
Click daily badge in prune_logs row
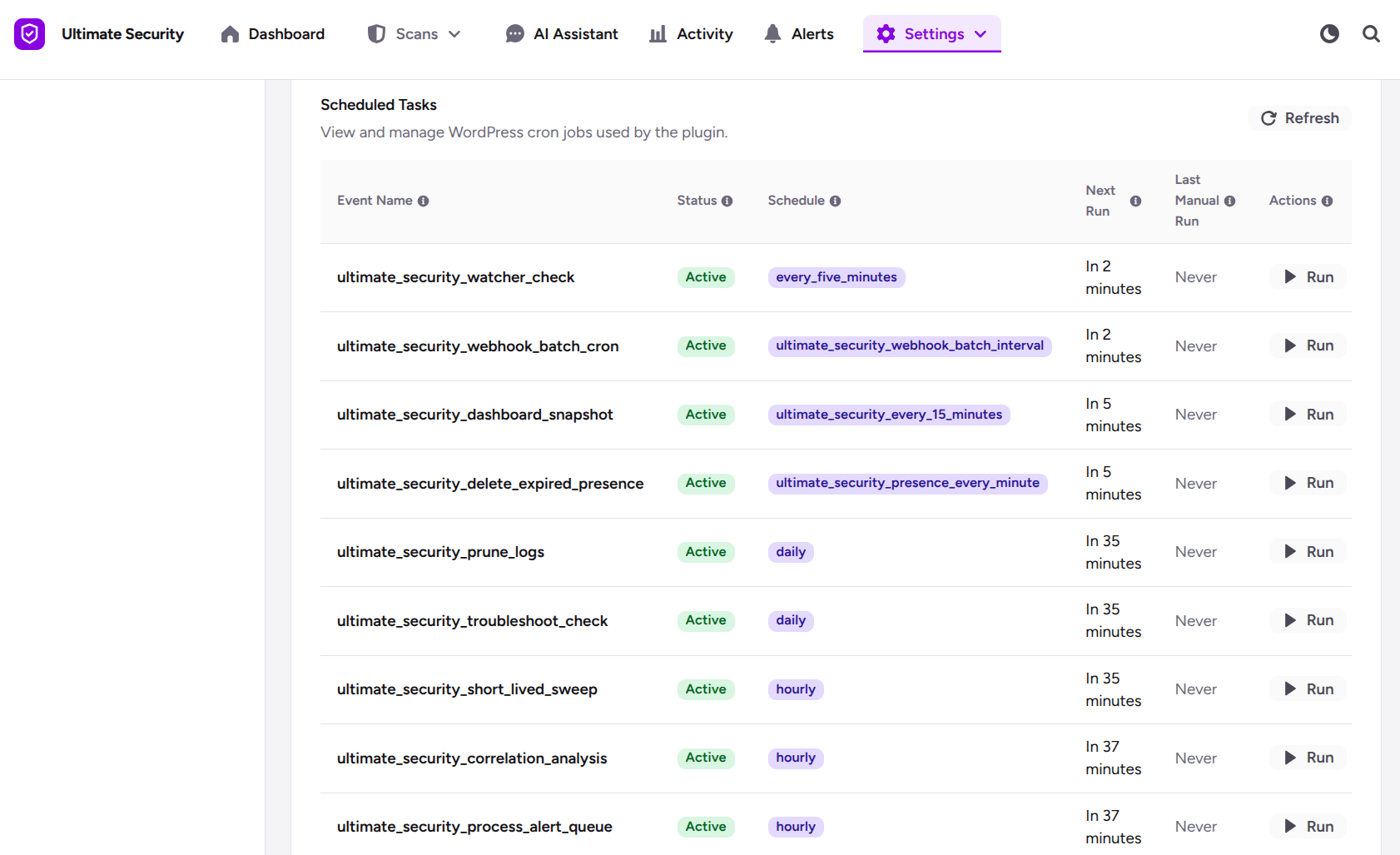tap(791, 552)
